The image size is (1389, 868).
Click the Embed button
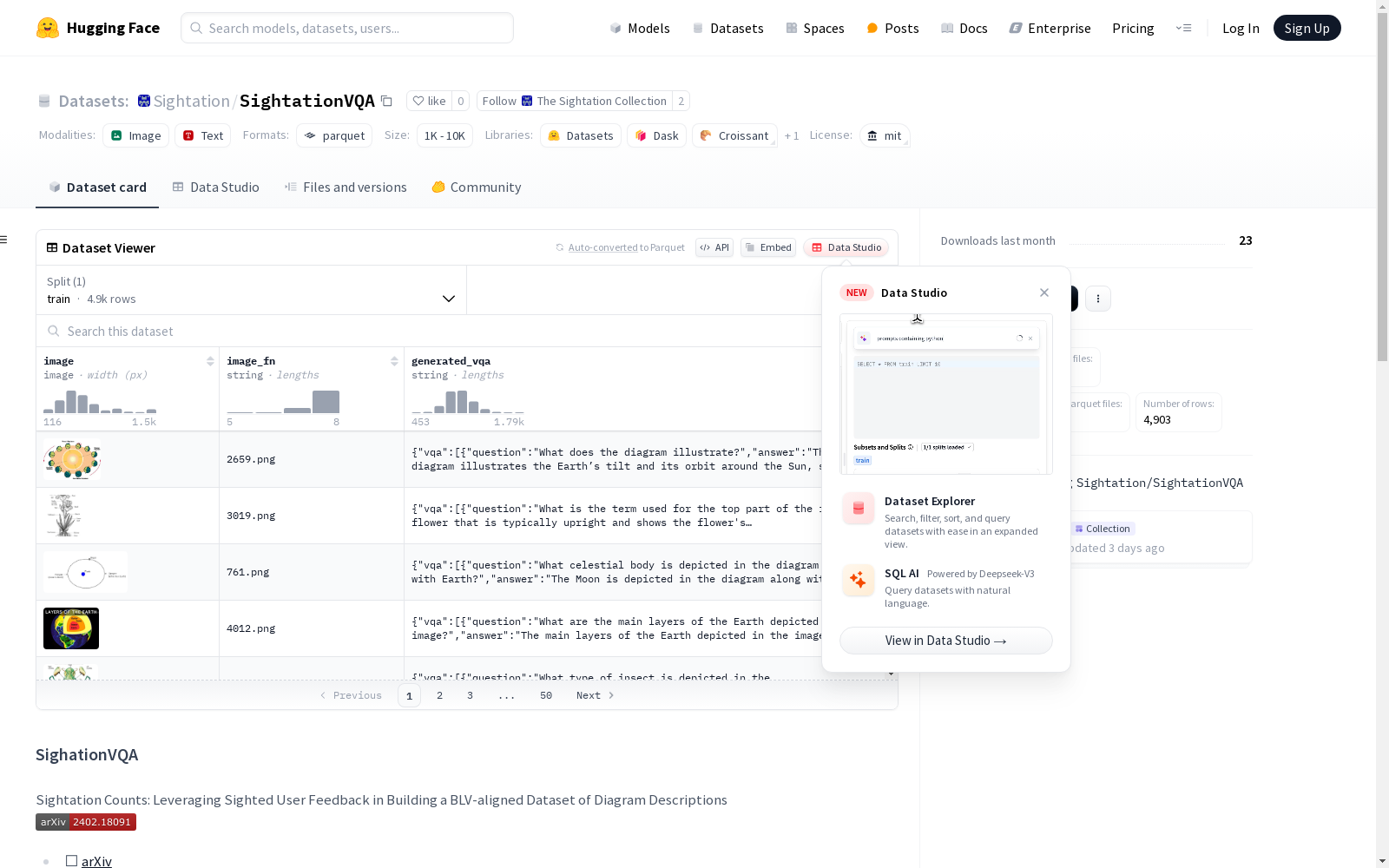point(768,247)
